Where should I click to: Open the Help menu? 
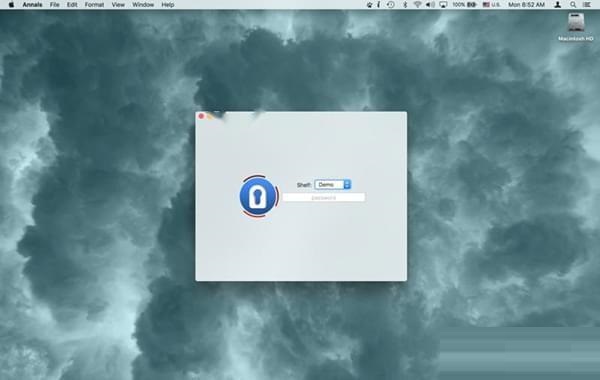[168, 5]
